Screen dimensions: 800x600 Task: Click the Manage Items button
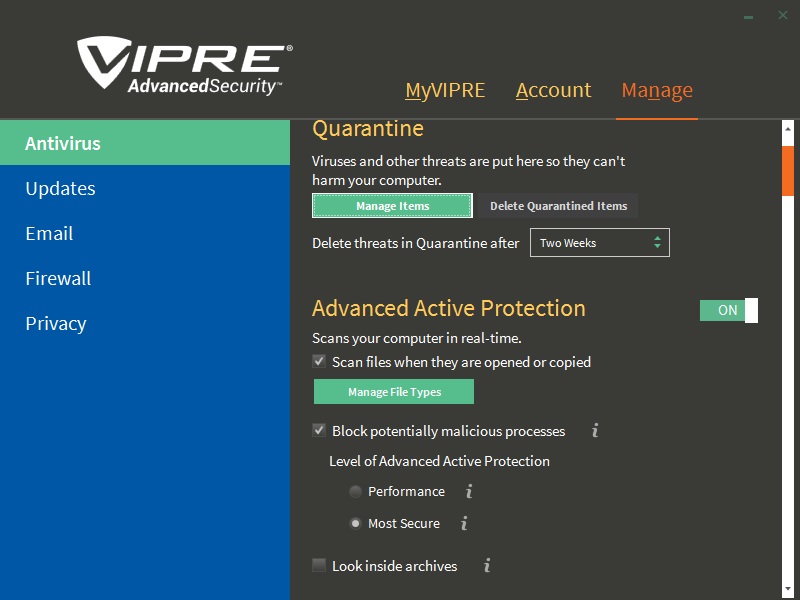point(392,206)
